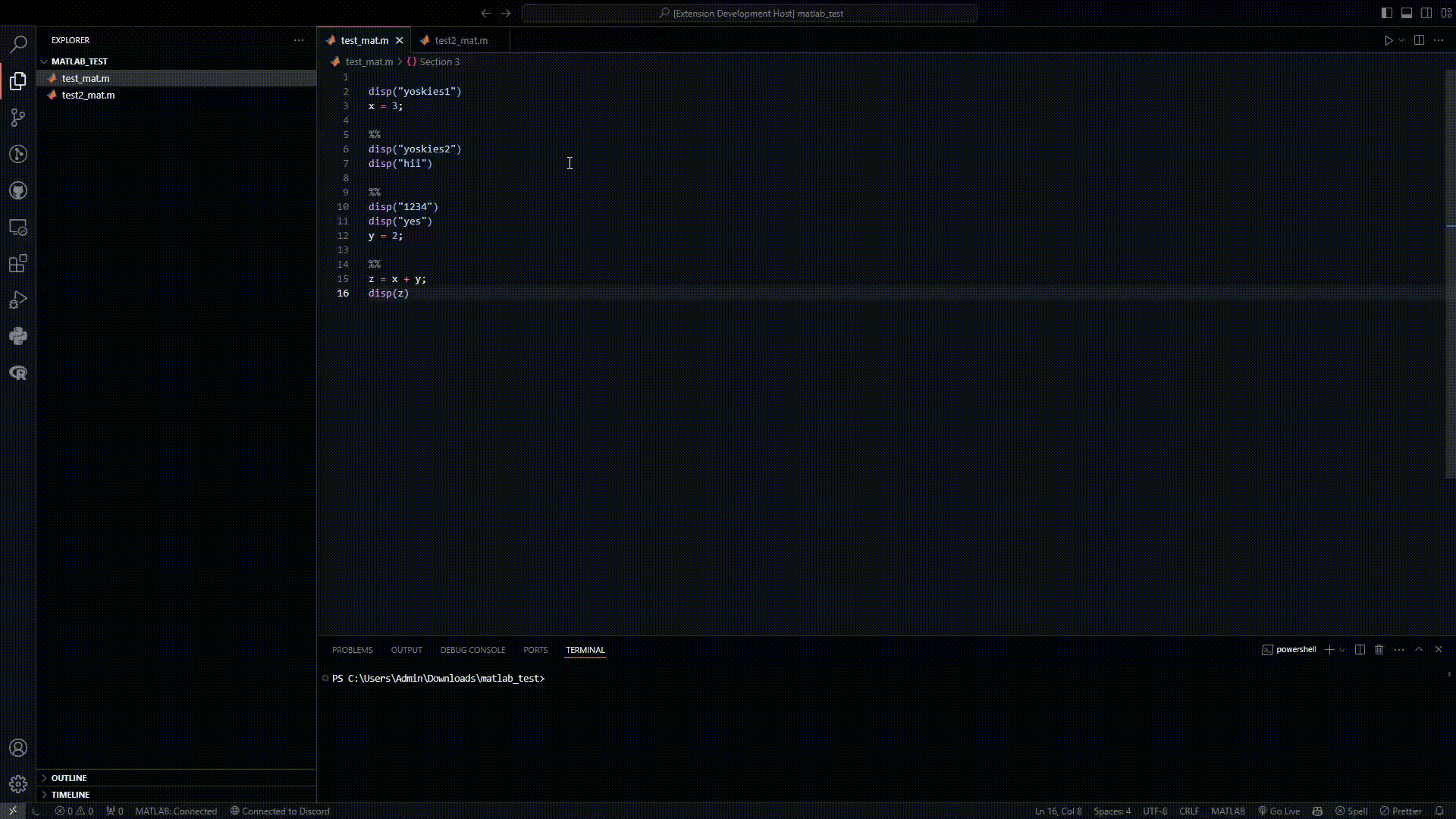1456x819 pixels.
Task: Open the Source Control view
Action: [x=18, y=118]
